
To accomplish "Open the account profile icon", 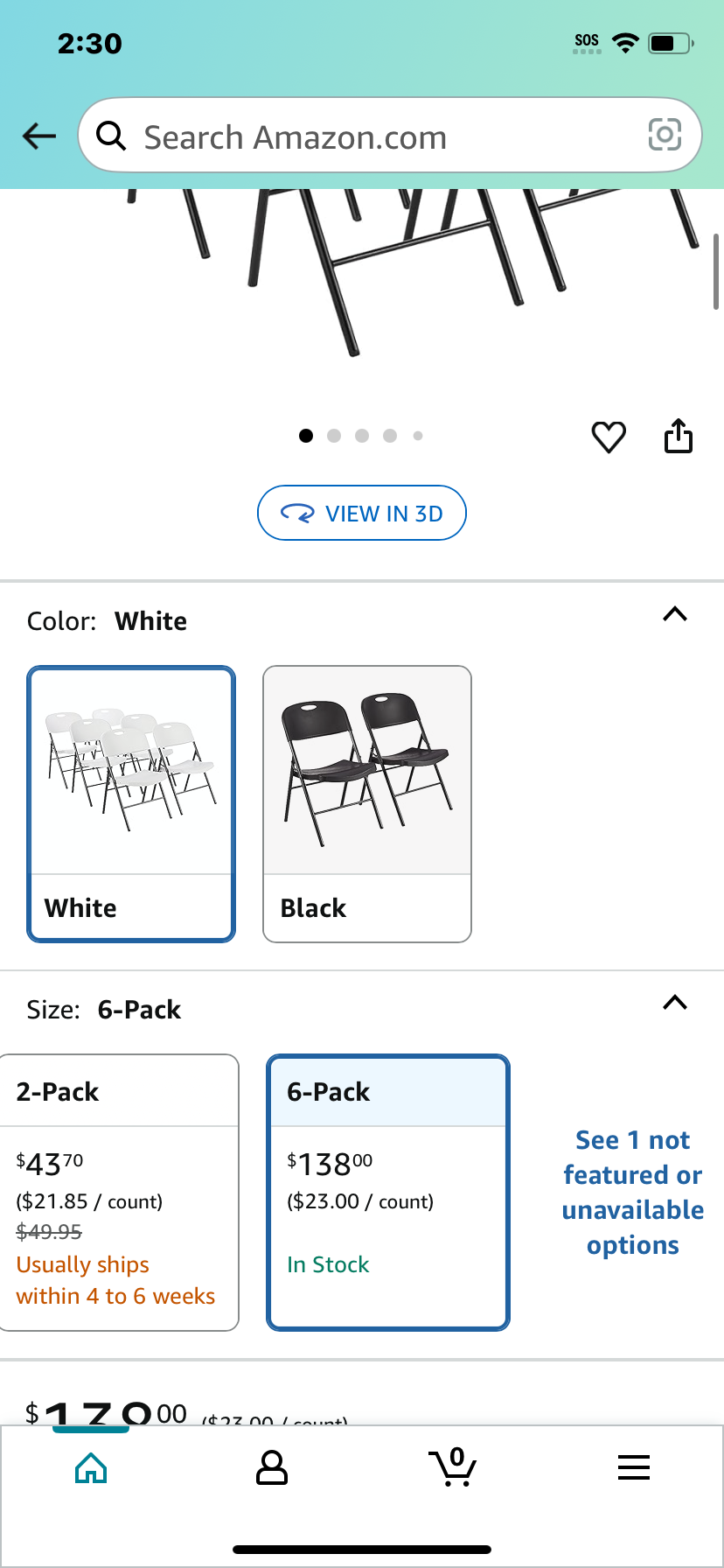I will (271, 1467).
